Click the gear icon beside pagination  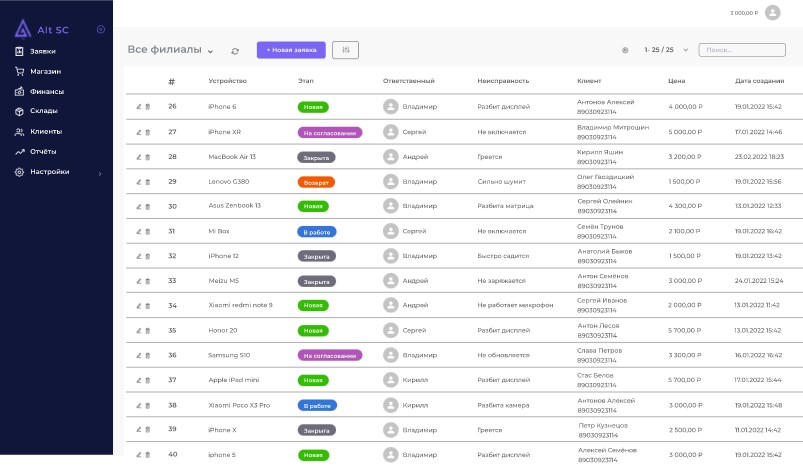pyautogui.click(x=625, y=50)
